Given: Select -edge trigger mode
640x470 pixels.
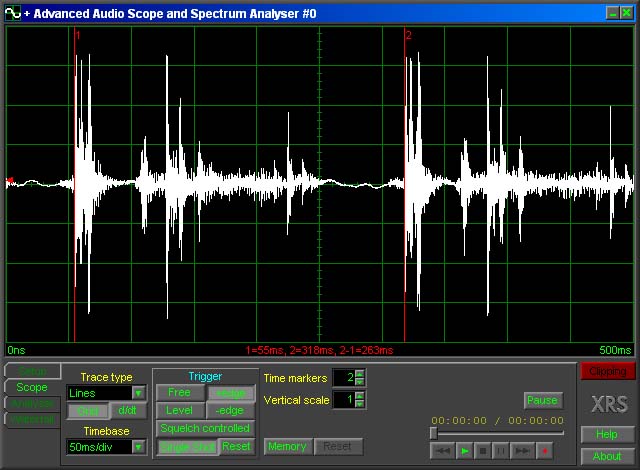Looking at the screenshot, I should [230, 410].
